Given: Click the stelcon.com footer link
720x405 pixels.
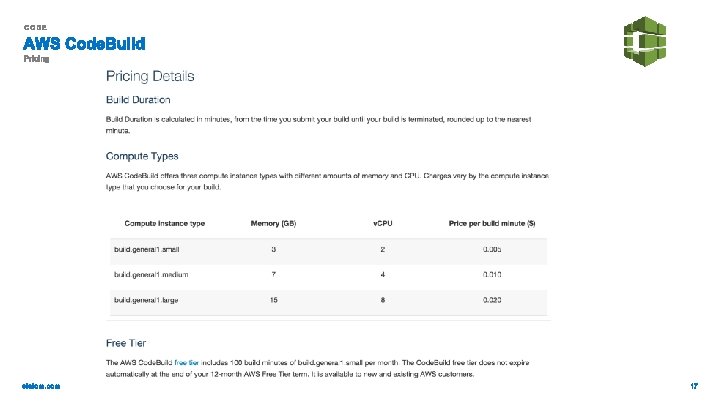Looking at the screenshot, I should coord(41,386).
